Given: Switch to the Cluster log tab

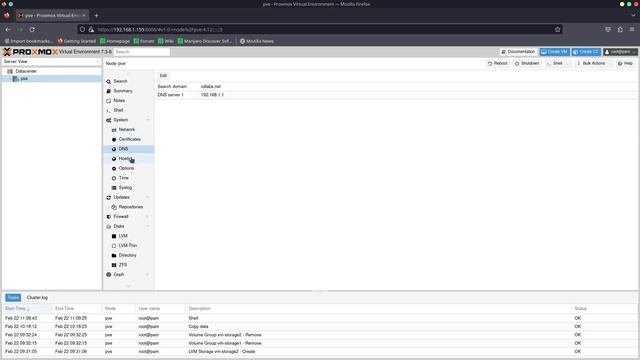Looking at the screenshot, I should click(x=37, y=298).
